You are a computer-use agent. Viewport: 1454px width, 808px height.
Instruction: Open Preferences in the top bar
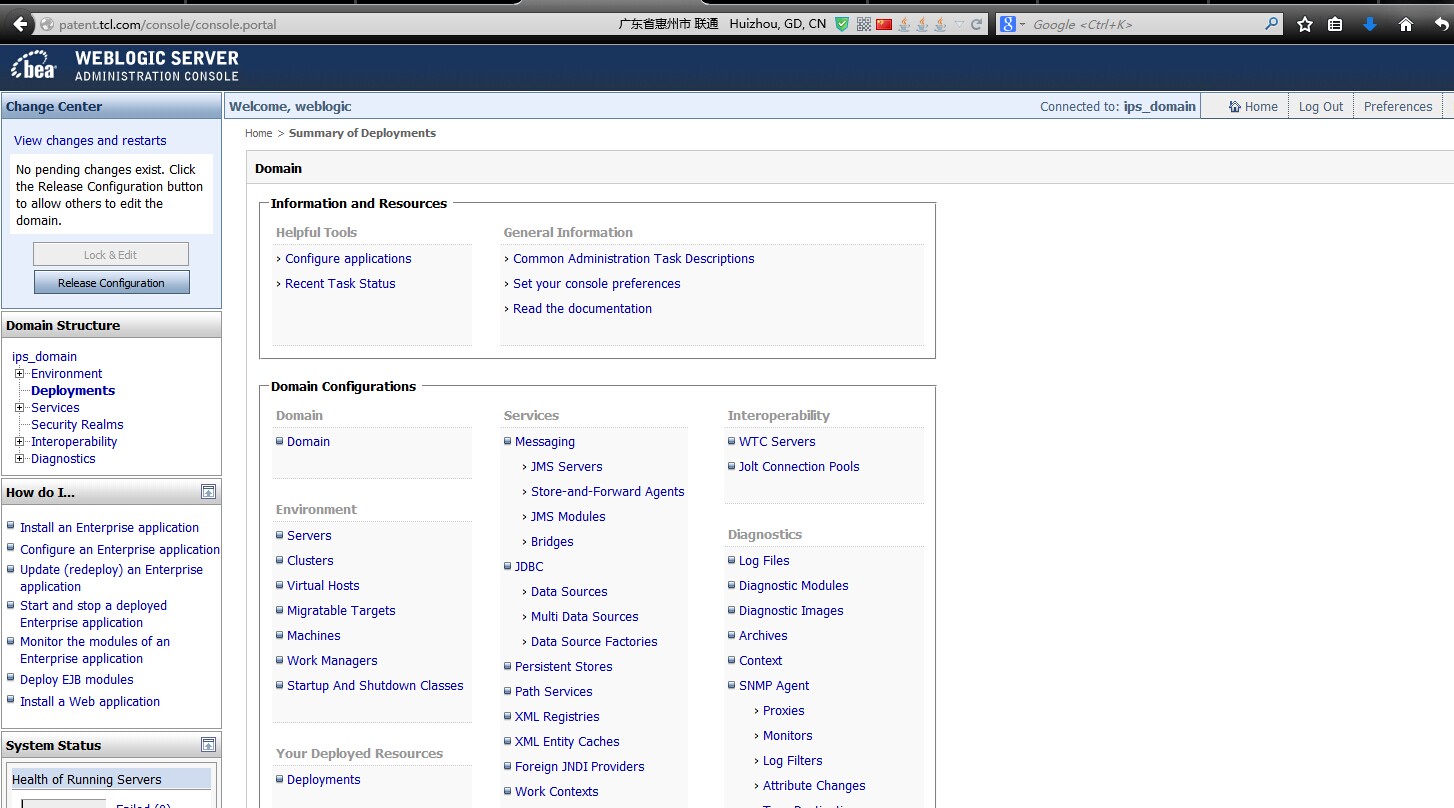(1398, 107)
